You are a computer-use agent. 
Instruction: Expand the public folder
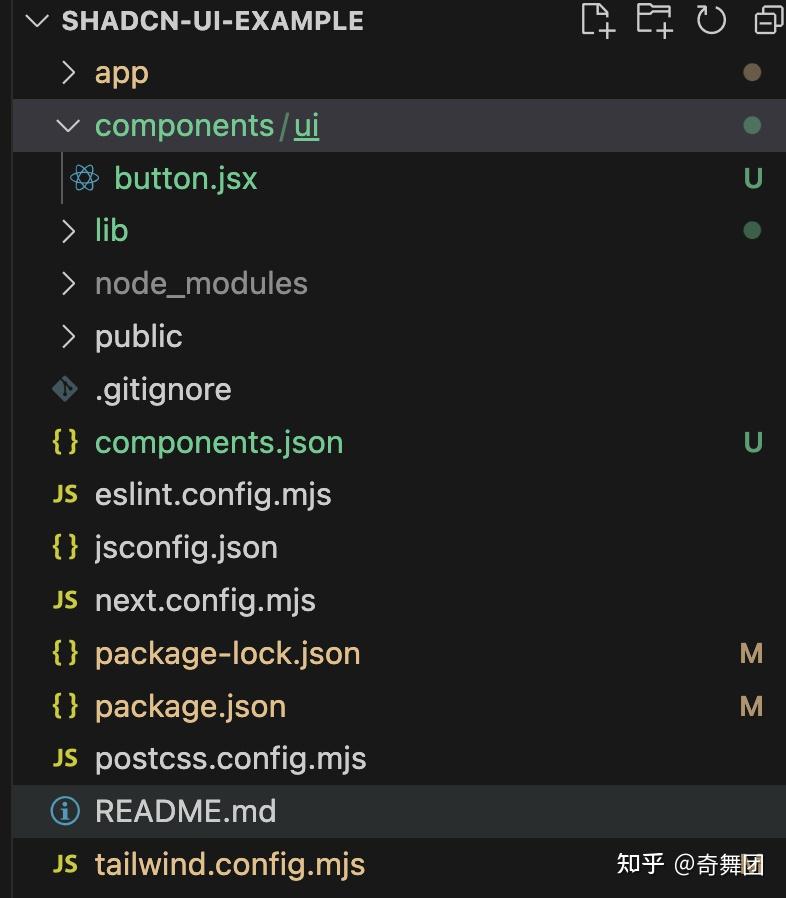pyautogui.click(x=138, y=337)
